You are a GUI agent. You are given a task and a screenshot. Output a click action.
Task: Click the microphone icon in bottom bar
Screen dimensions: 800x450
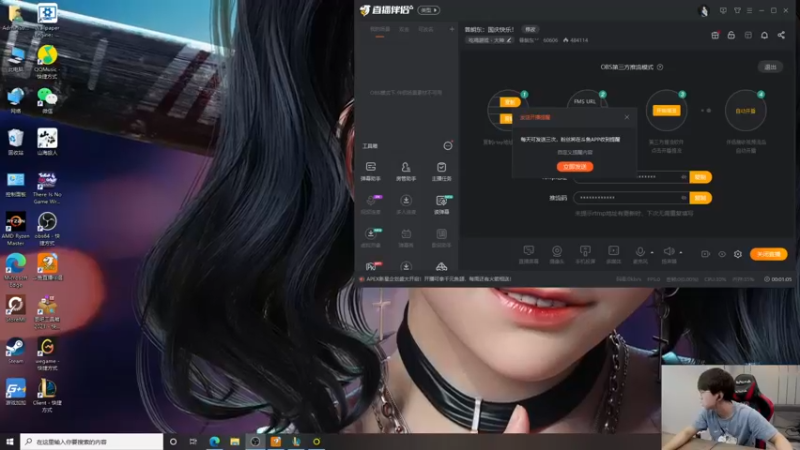pyautogui.click(x=640, y=252)
